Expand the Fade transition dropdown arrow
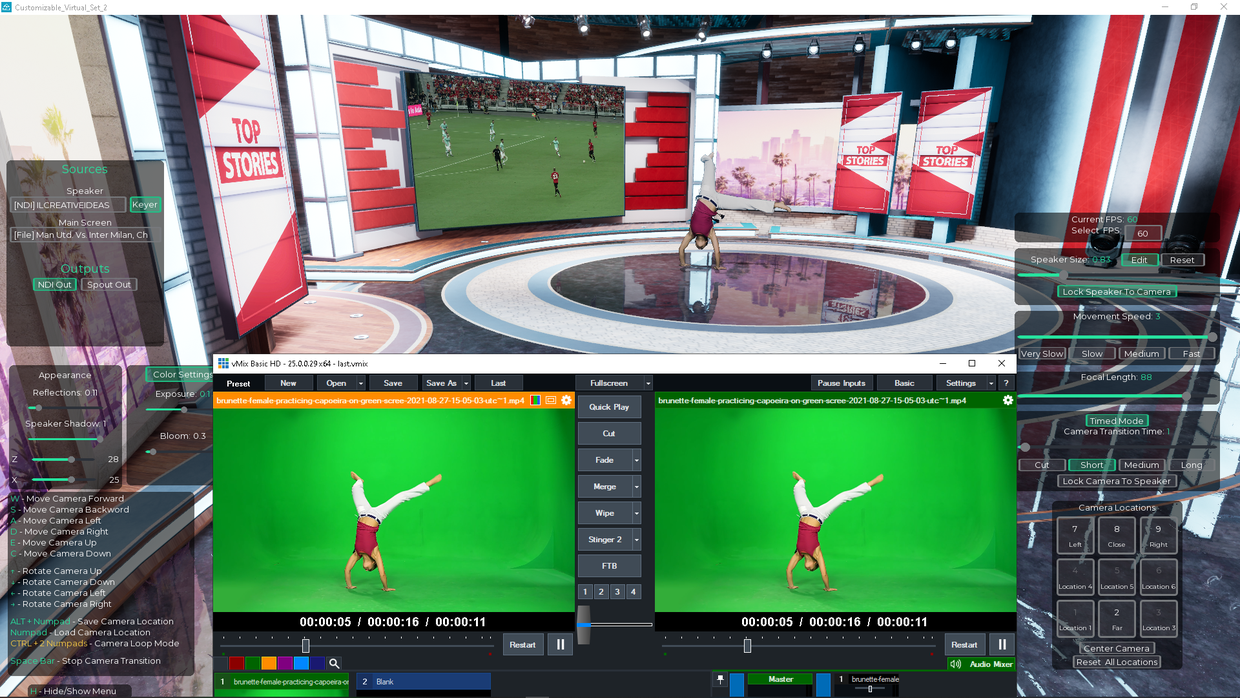1240x698 pixels. [x=636, y=460]
